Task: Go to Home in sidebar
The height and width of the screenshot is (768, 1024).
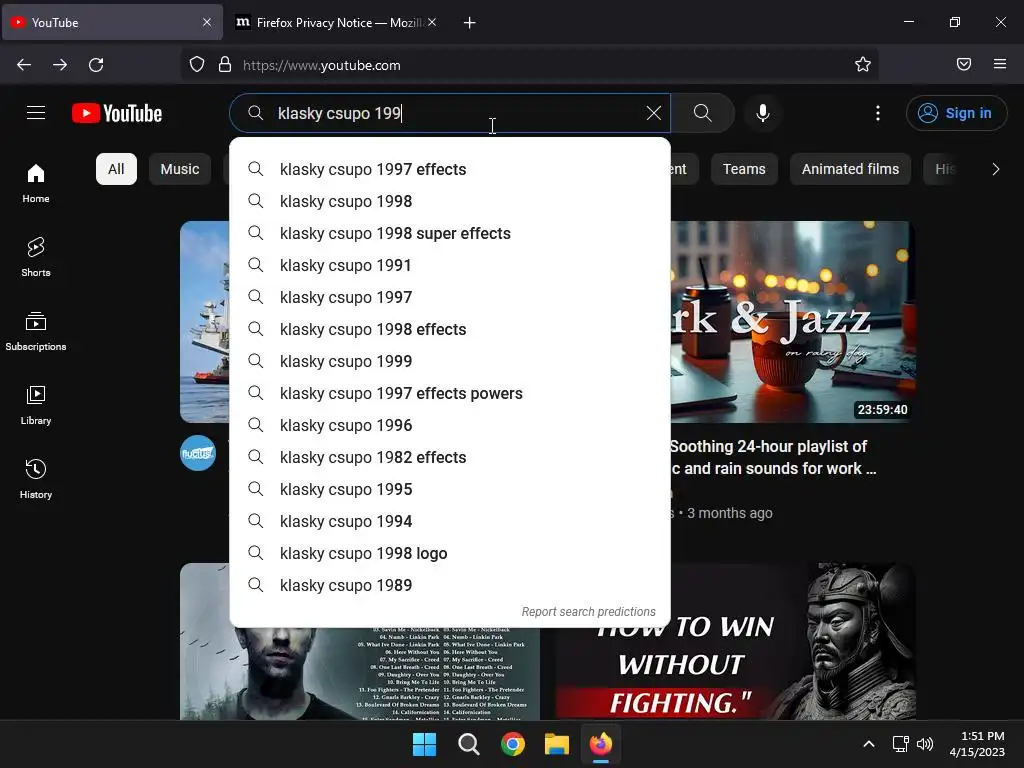Action: pyautogui.click(x=36, y=184)
